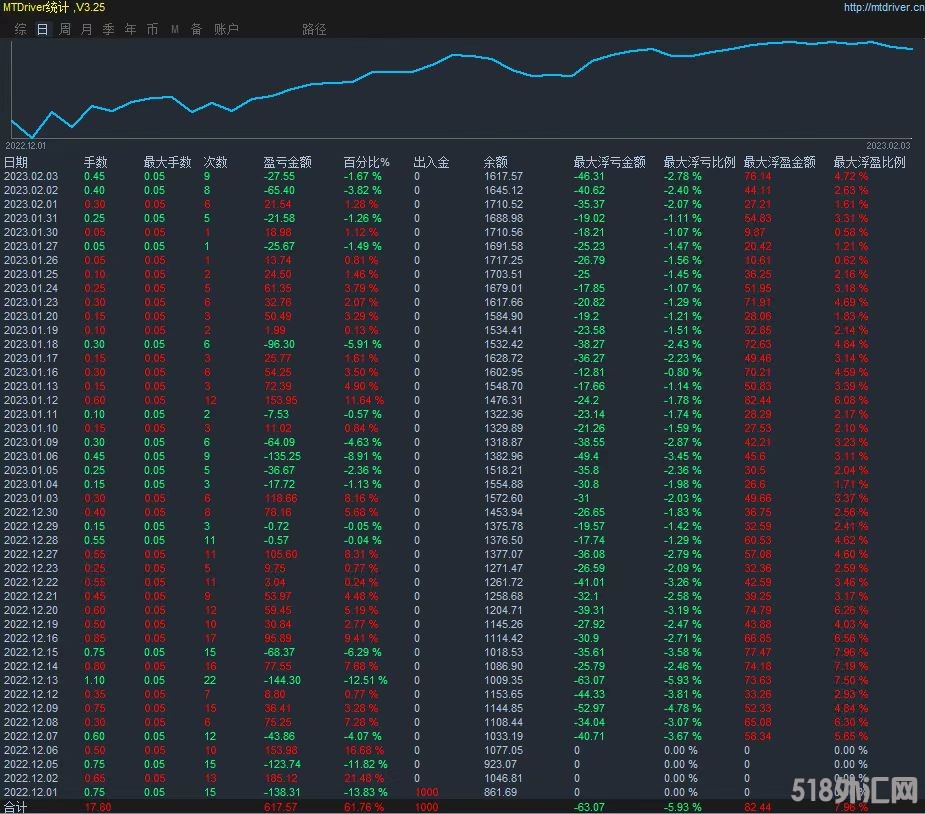Select the 年 yearly tab
The width and height of the screenshot is (925, 814).
[x=130, y=29]
